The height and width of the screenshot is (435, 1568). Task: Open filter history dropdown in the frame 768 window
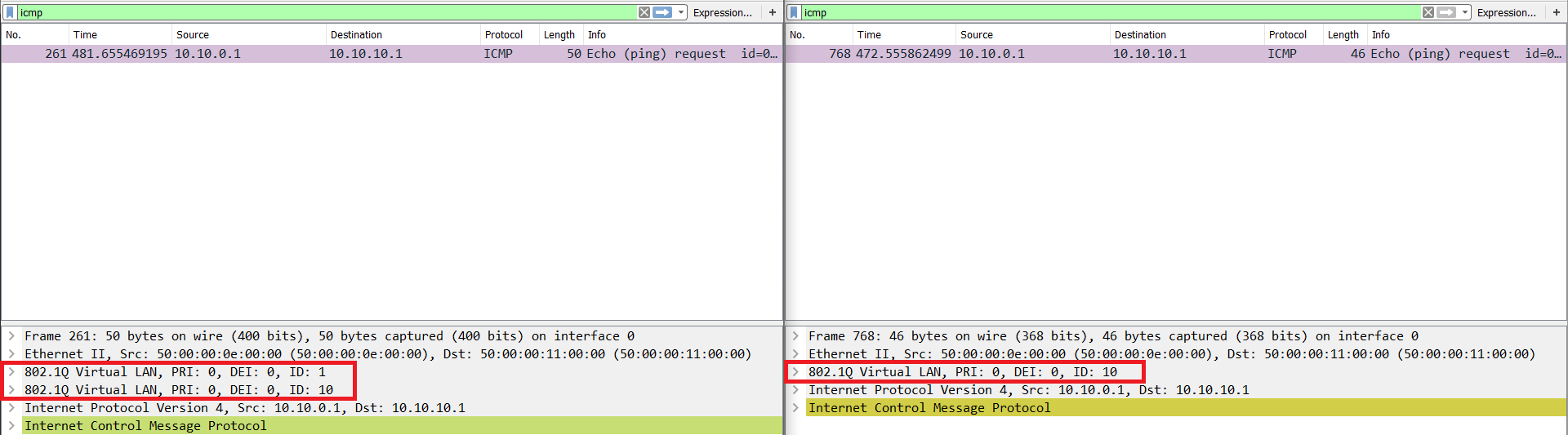(x=1465, y=12)
